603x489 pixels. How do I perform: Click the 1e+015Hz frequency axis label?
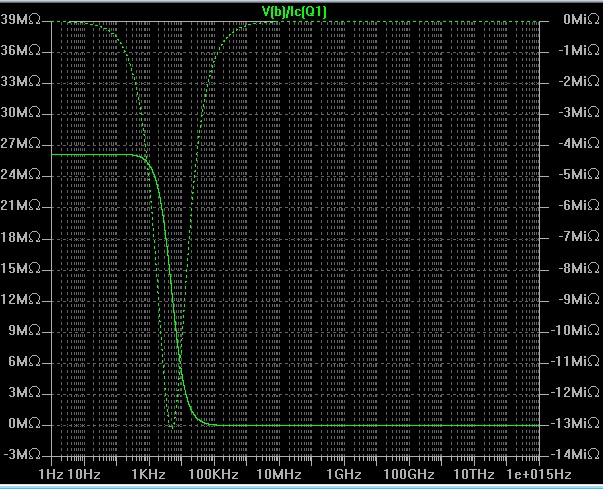(539, 474)
